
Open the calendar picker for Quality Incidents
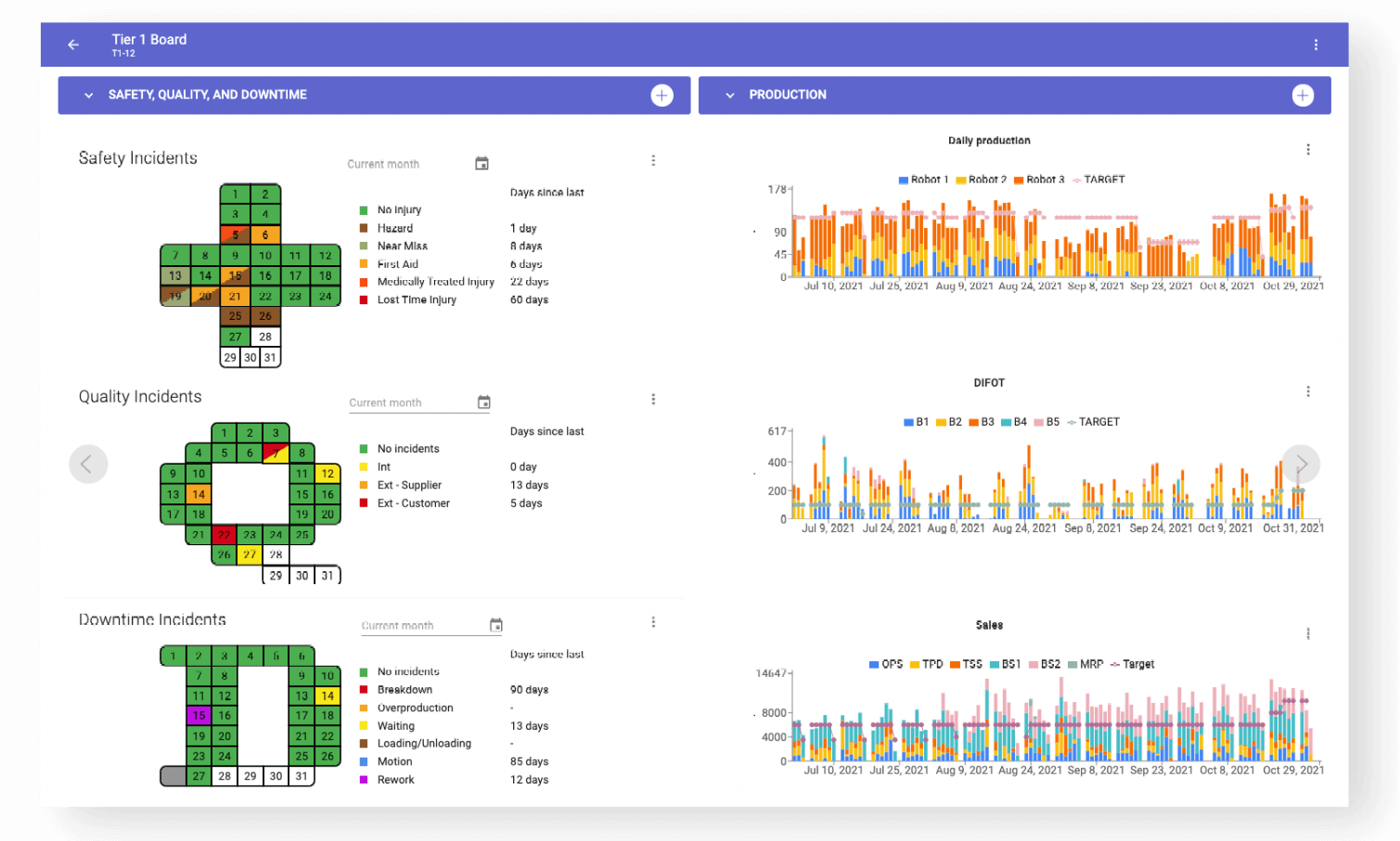pos(483,401)
